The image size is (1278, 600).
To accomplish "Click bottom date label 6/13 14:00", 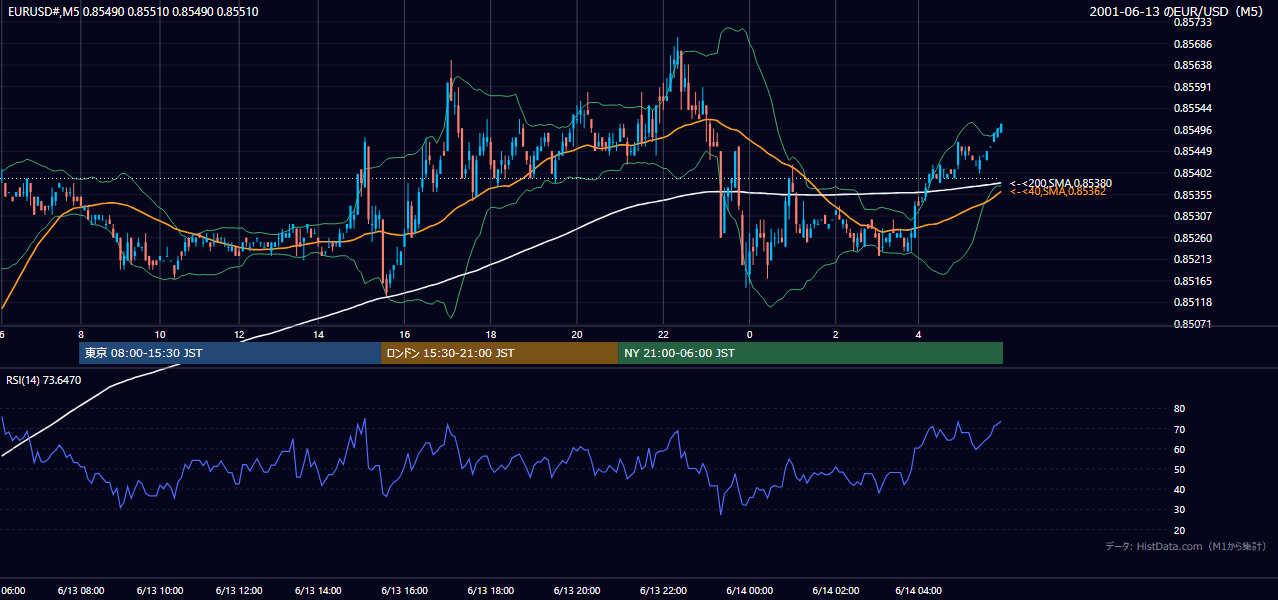I will pos(317,590).
